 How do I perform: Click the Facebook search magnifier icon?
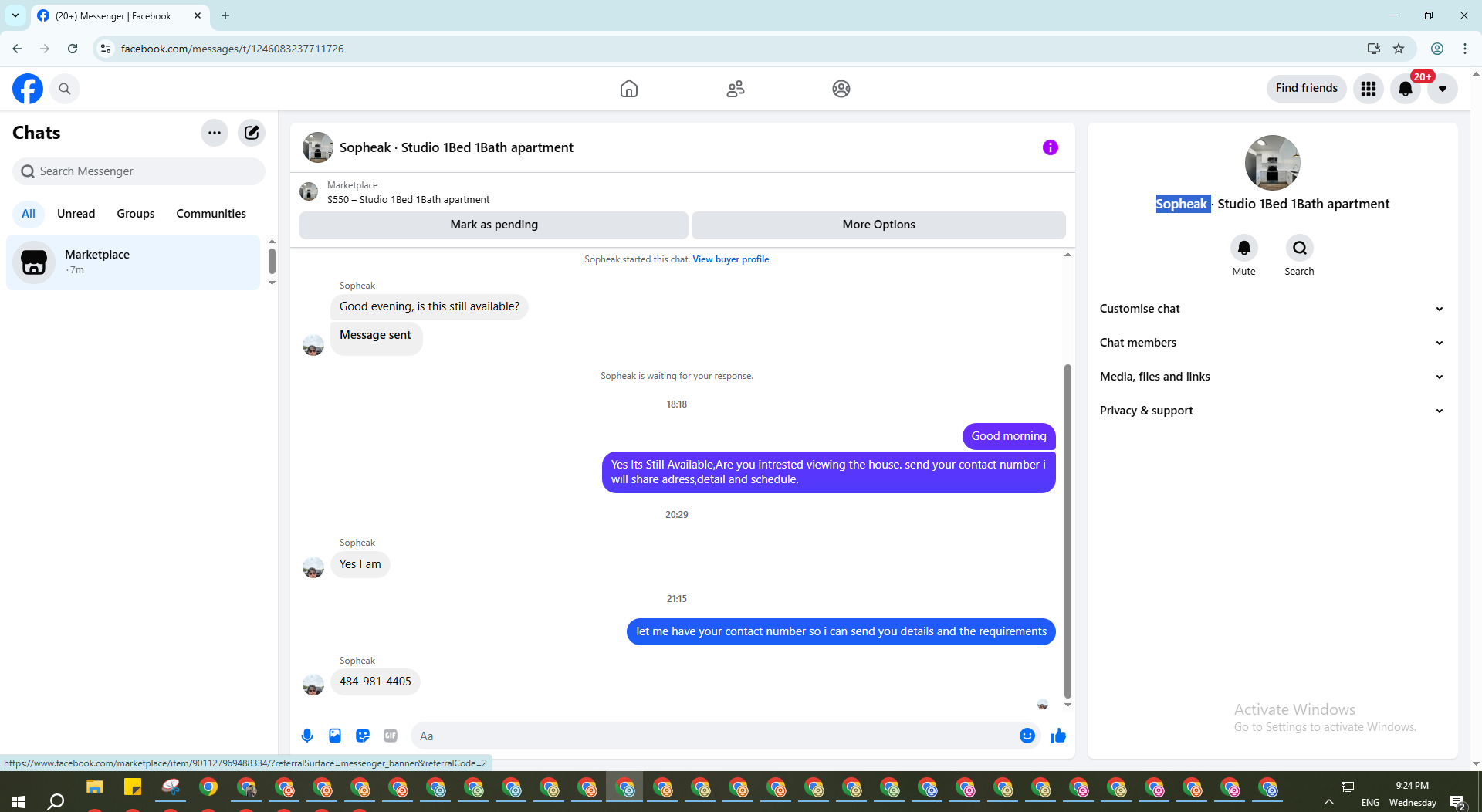(65, 89)
